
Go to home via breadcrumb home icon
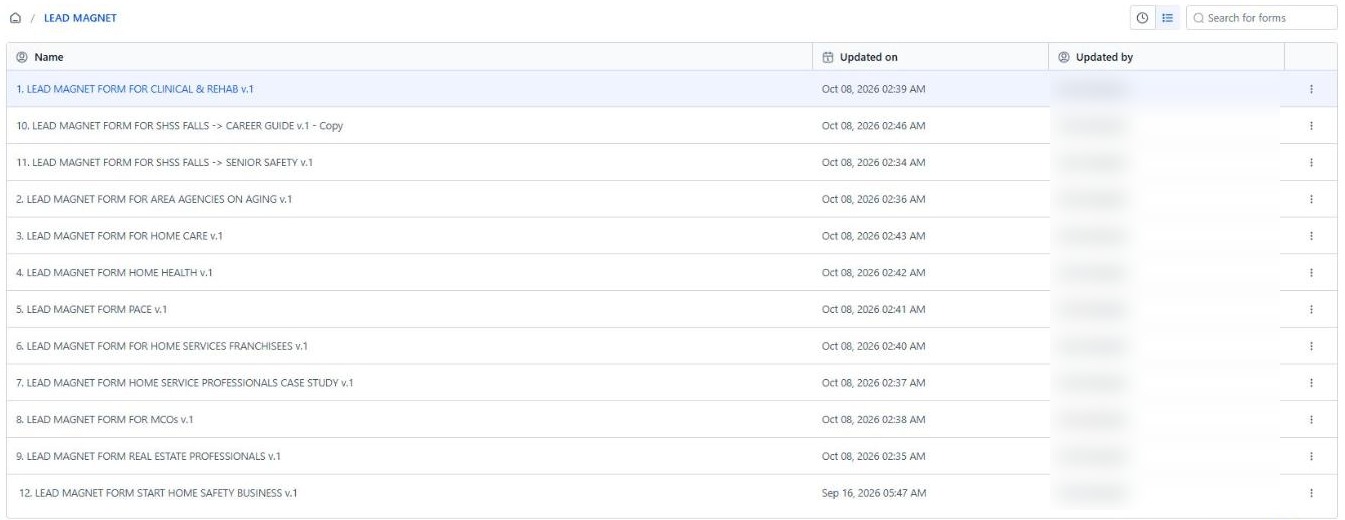(x=13, y=18)
